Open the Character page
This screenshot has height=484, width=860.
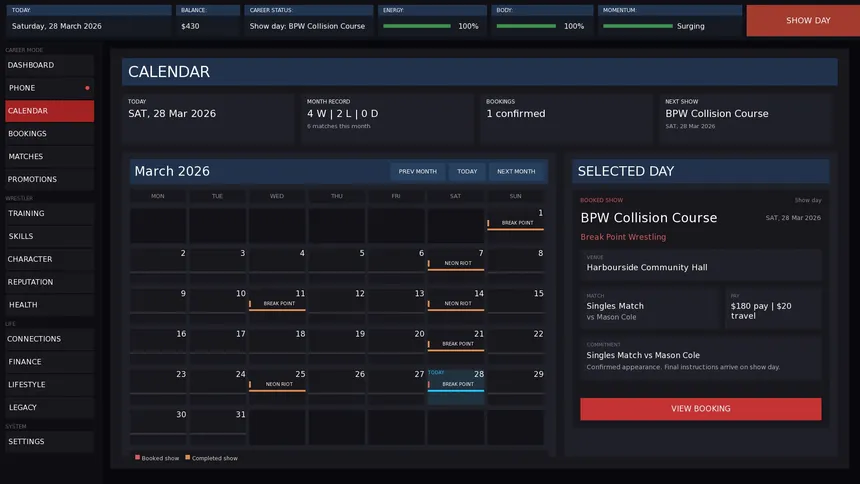coord(49,259)
